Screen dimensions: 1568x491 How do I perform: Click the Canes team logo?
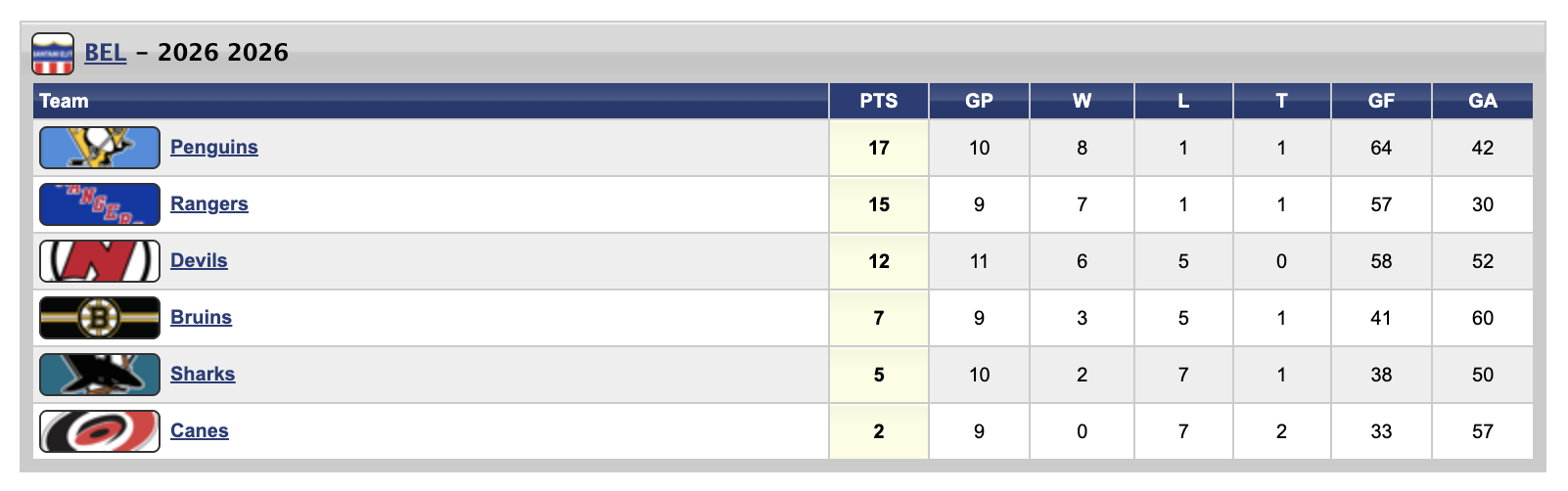[100, 431]
